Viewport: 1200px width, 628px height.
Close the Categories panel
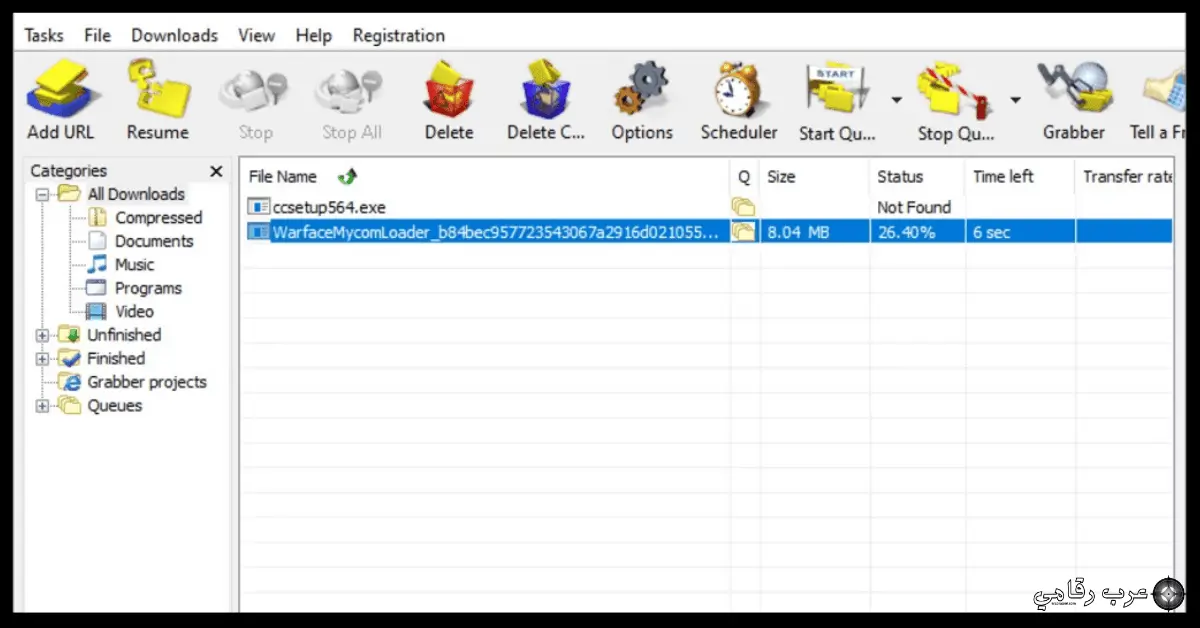216,172
